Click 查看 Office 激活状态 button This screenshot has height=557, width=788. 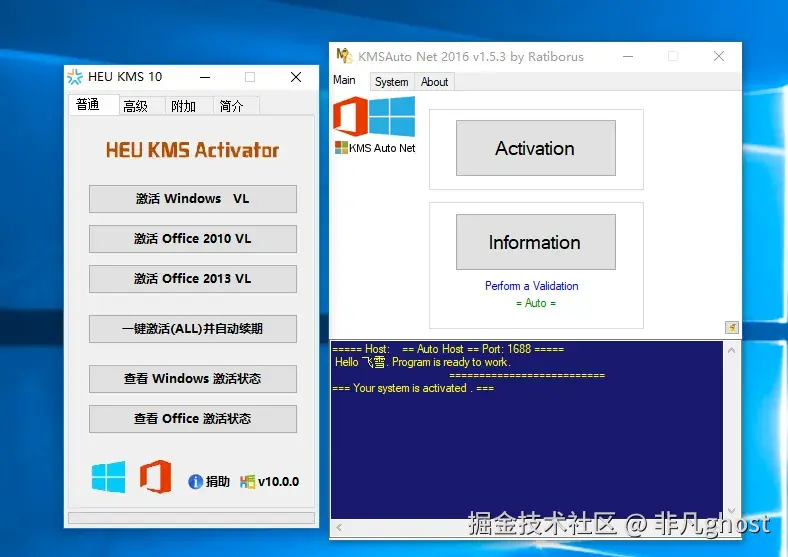click(x=193, y=419)
